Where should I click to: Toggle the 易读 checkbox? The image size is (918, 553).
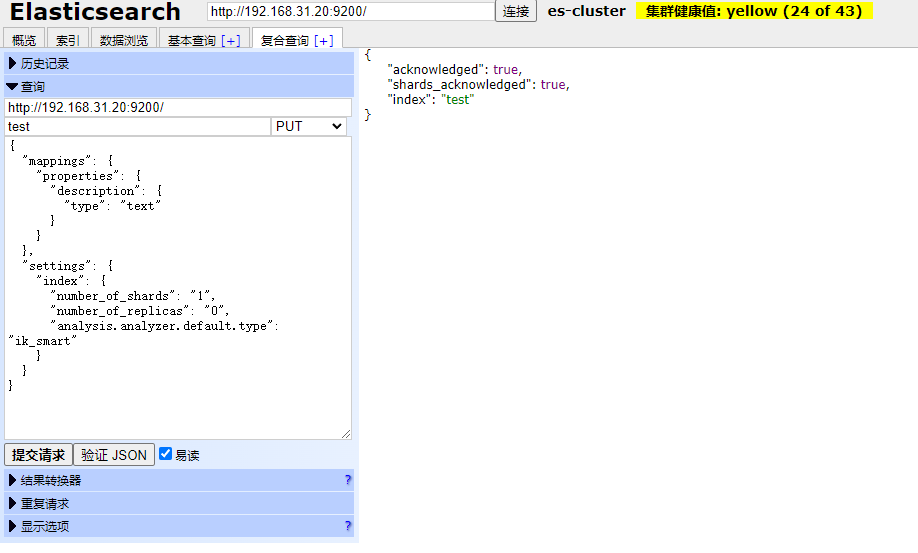point(166,454)
